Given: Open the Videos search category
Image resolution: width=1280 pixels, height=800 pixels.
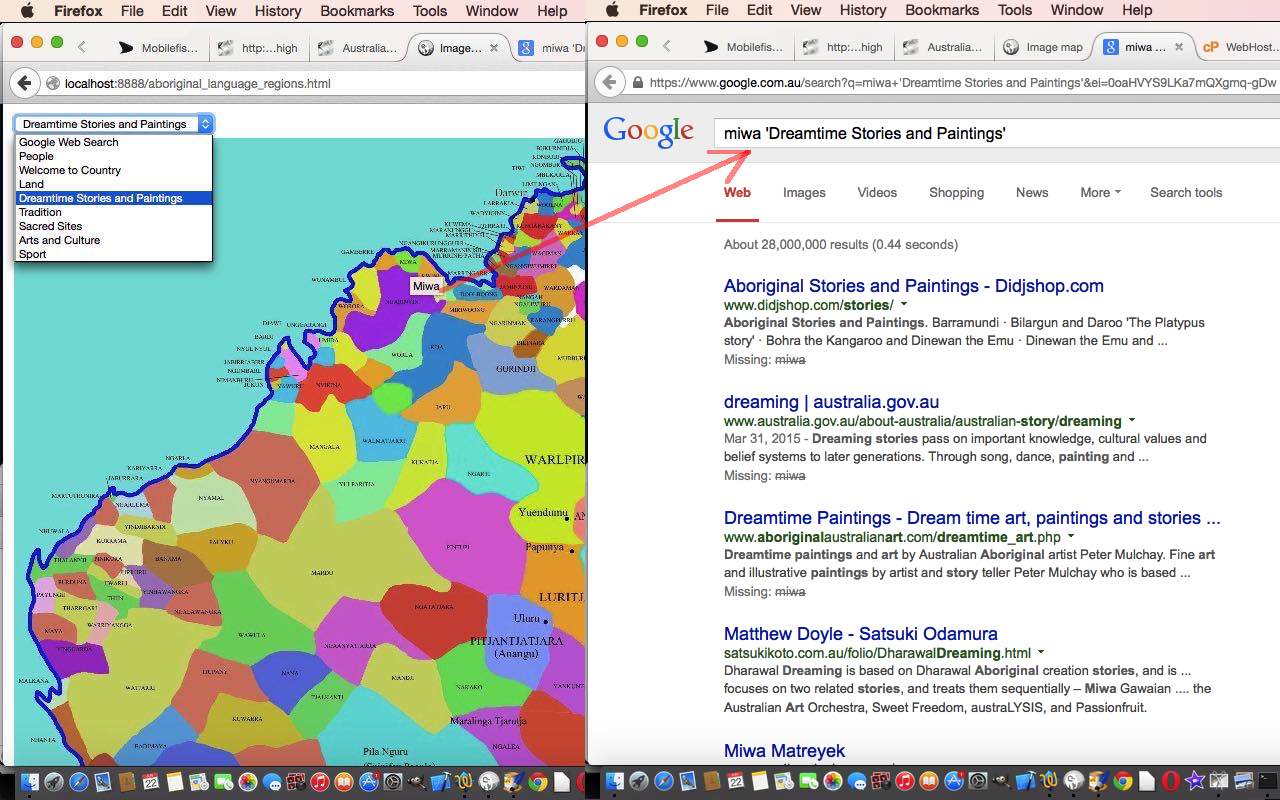Looking at the screenshot, I should click(877, 193).
